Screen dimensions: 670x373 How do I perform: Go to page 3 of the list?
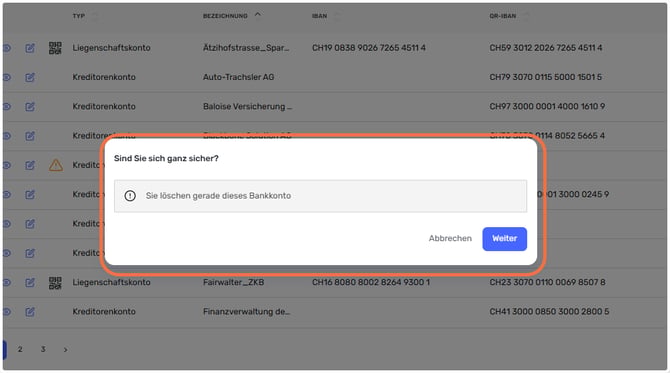click(x=43, y=349)
